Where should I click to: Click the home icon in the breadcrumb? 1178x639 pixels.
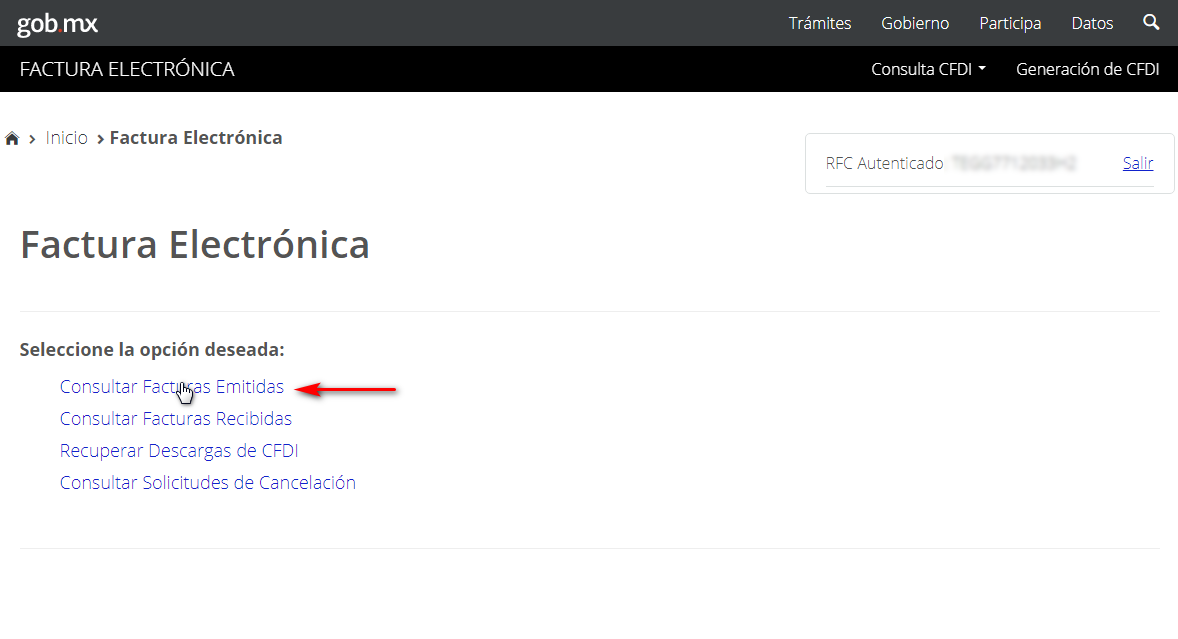pyautogui.click(x=12, y=139)
